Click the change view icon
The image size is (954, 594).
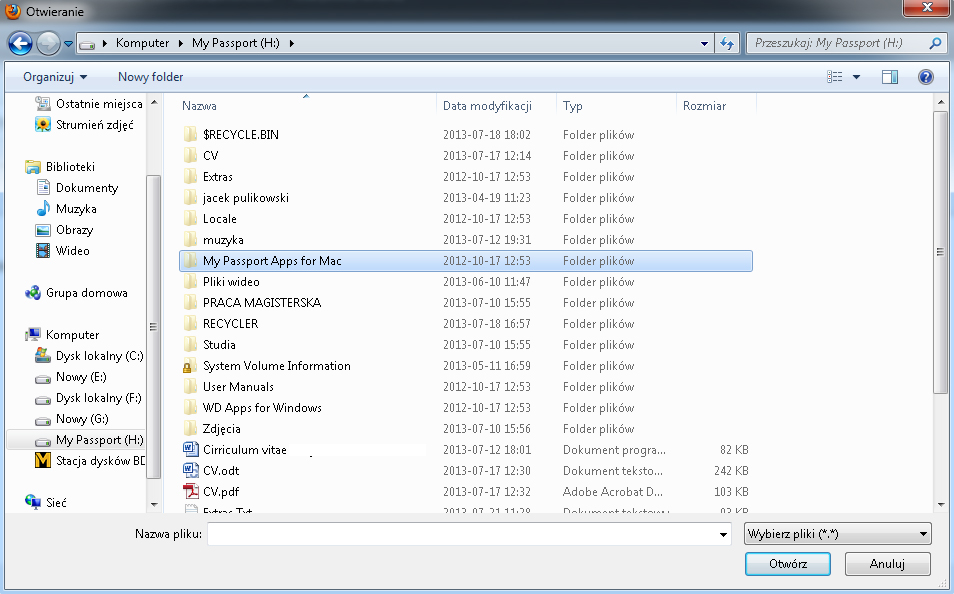(835, 77)
